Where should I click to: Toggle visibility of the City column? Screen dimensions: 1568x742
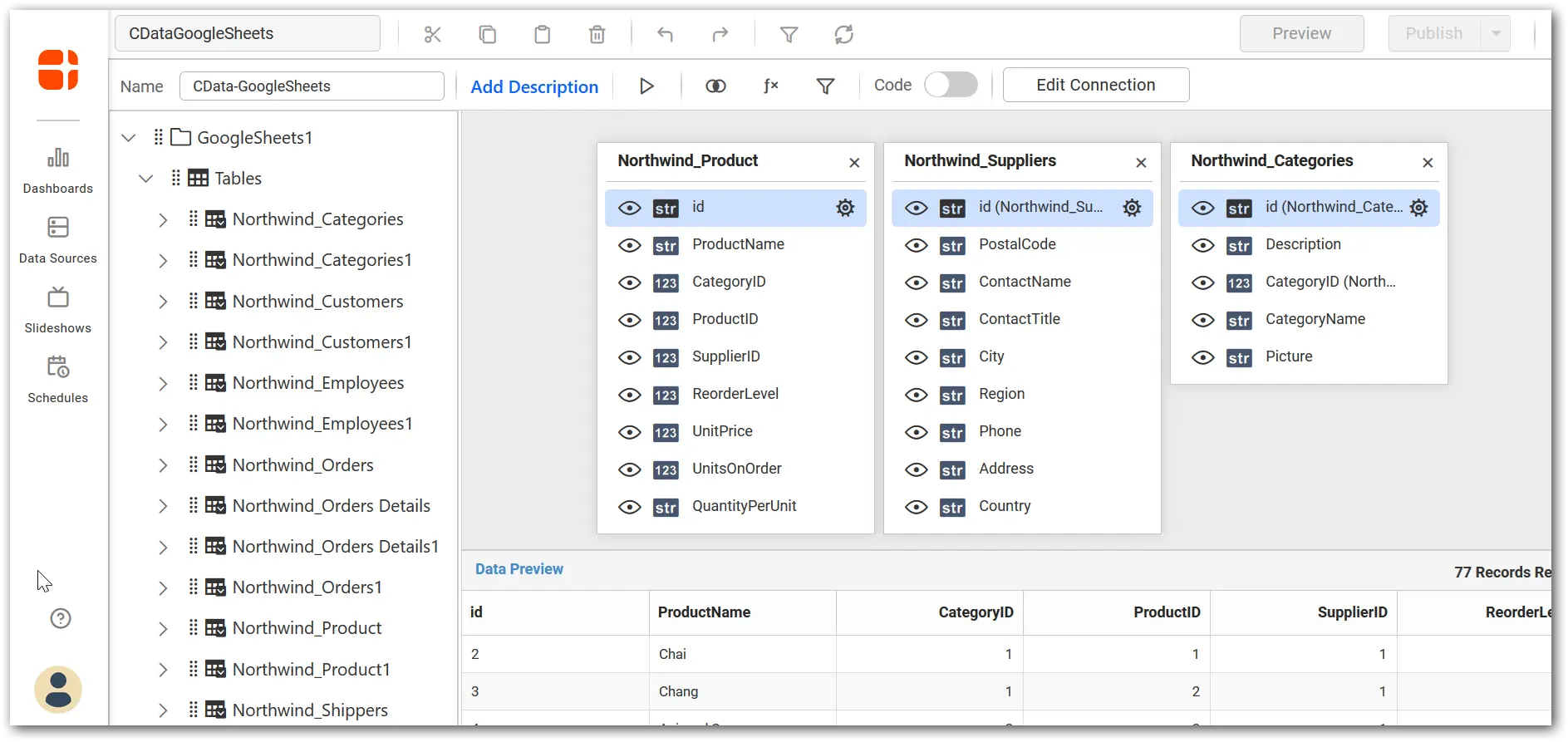(916, 357)
